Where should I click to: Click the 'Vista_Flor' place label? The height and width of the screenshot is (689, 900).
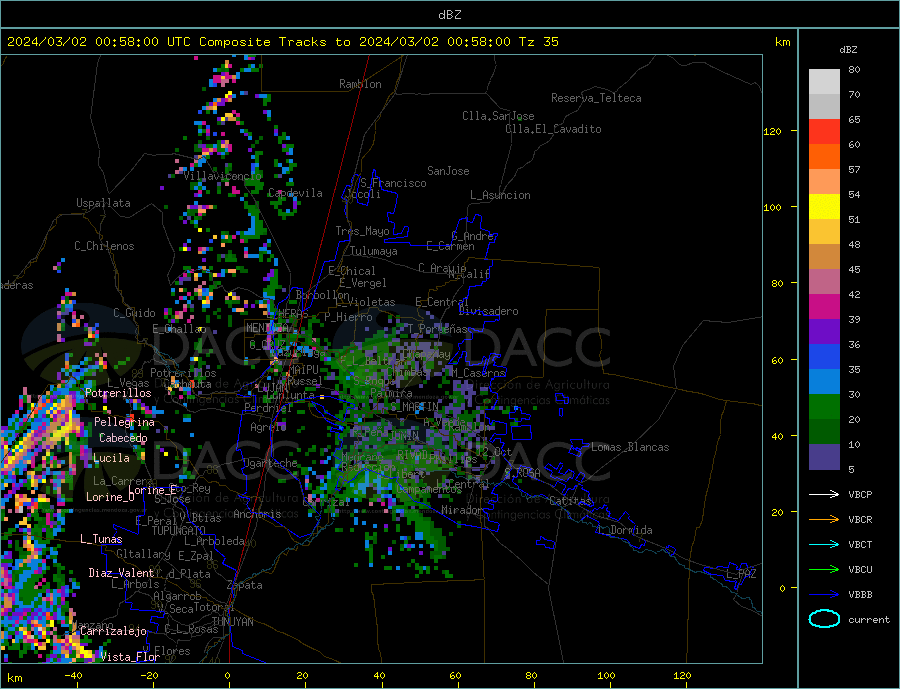point(130,657)
